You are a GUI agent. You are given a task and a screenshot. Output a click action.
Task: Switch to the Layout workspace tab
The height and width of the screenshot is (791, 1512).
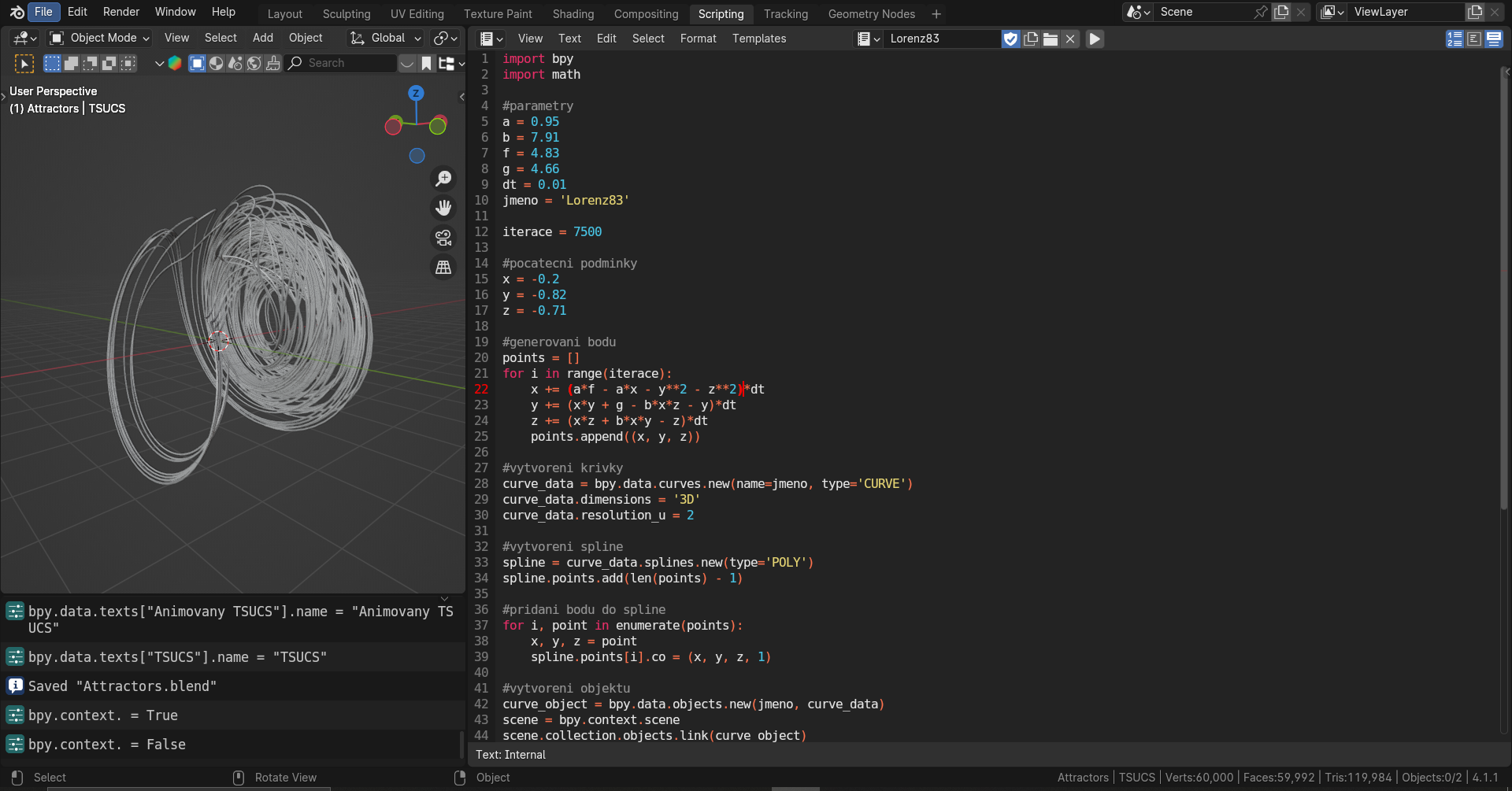284,13
